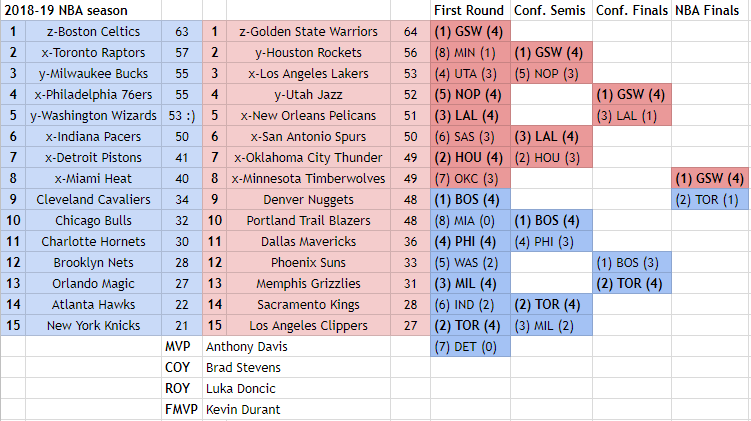
Task: Click the 'Conf. Finals' header cell
Action: [631, 10]
